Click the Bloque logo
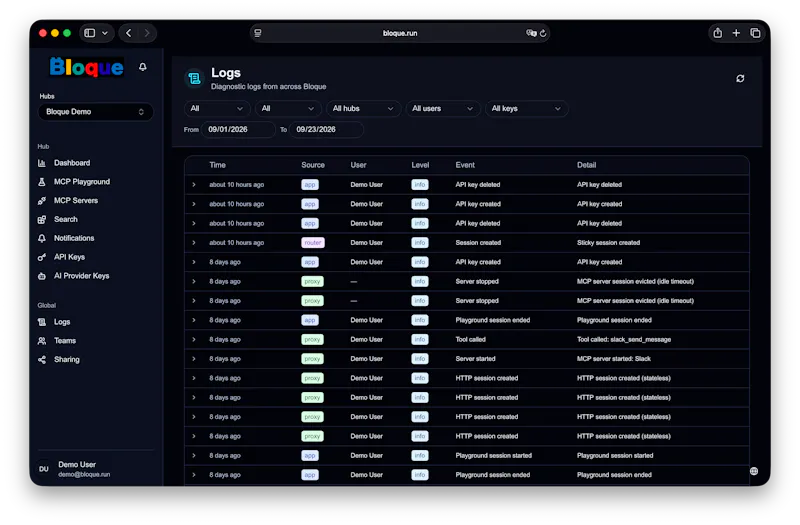Image resolution: width=800 pixels, height=525 pixels. [87, 67]
